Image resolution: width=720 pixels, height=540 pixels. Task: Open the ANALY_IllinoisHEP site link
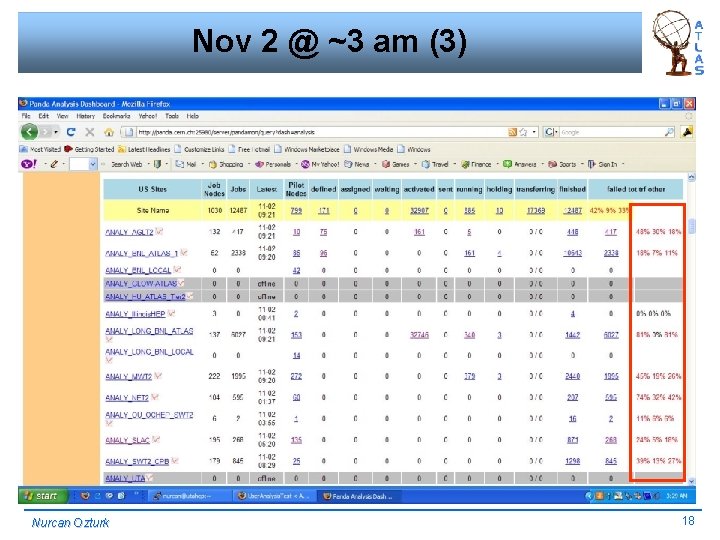pyautogui.click(x=135, y=314)
